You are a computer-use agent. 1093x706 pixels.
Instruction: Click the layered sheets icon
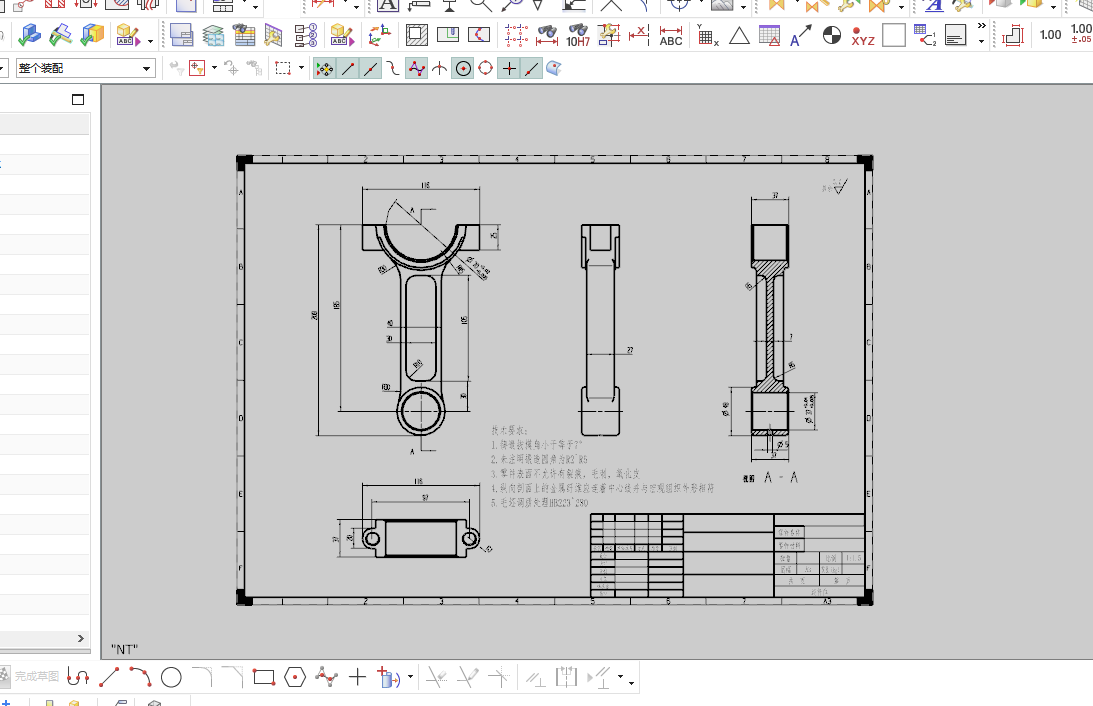(213, 35)
